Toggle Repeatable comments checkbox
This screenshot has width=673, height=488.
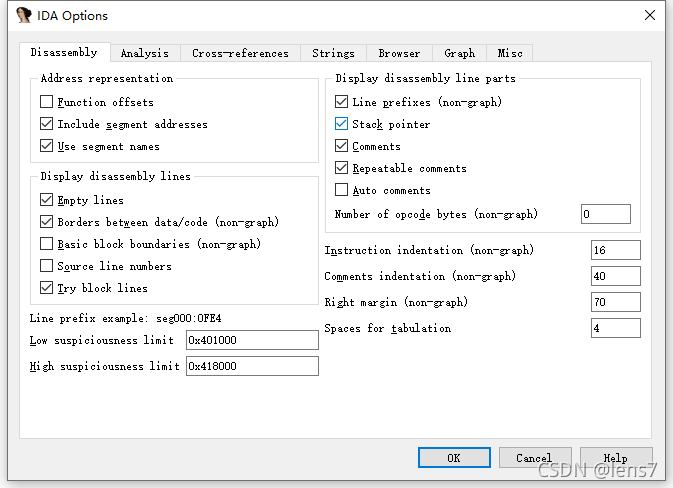(x=341, y=168)
